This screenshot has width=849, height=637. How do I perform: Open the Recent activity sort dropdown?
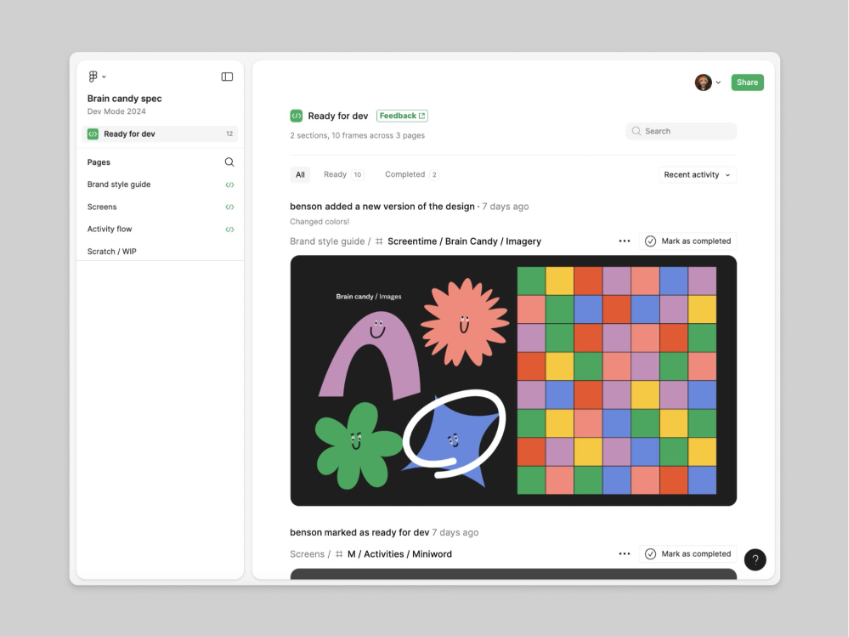696,174
